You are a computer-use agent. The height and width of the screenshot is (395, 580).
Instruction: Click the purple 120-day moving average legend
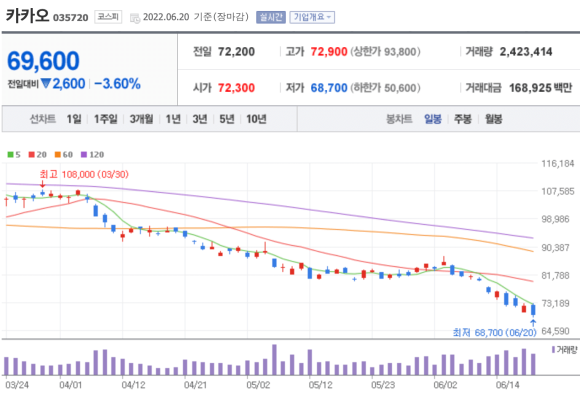coord(92,155)
